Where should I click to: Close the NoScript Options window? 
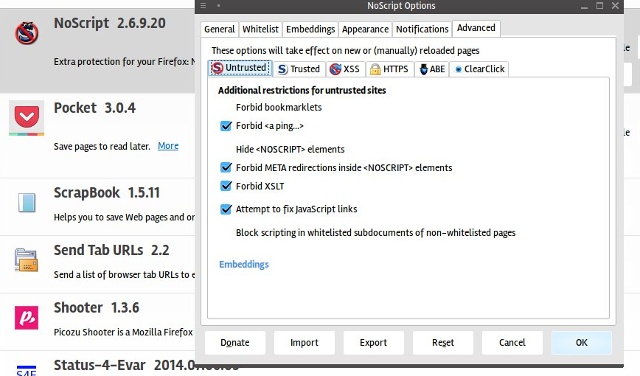[x=615, y=6]
